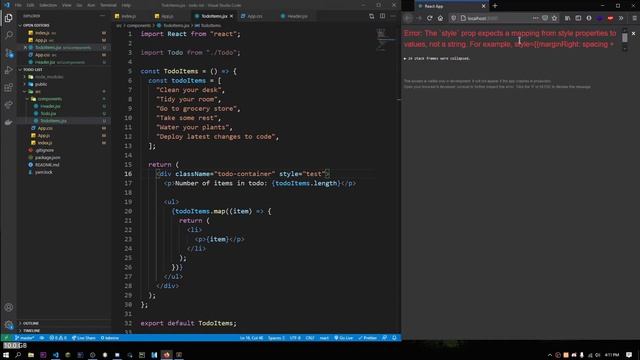Screen dimensions: 640x360
Task: Close the React App browser tab
Action: (484, 6)
